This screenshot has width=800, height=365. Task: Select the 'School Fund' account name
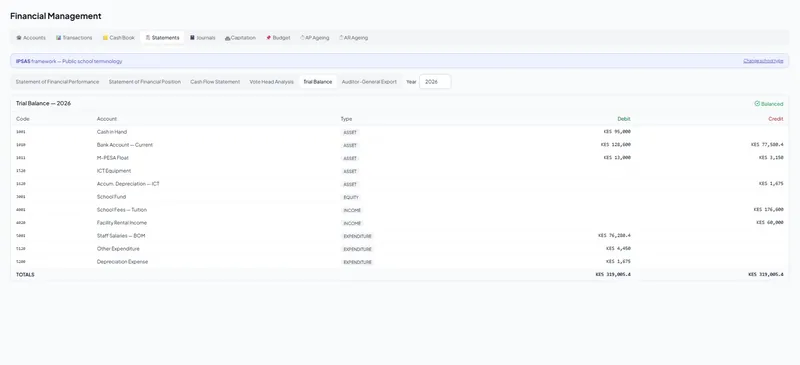point(111,197)
